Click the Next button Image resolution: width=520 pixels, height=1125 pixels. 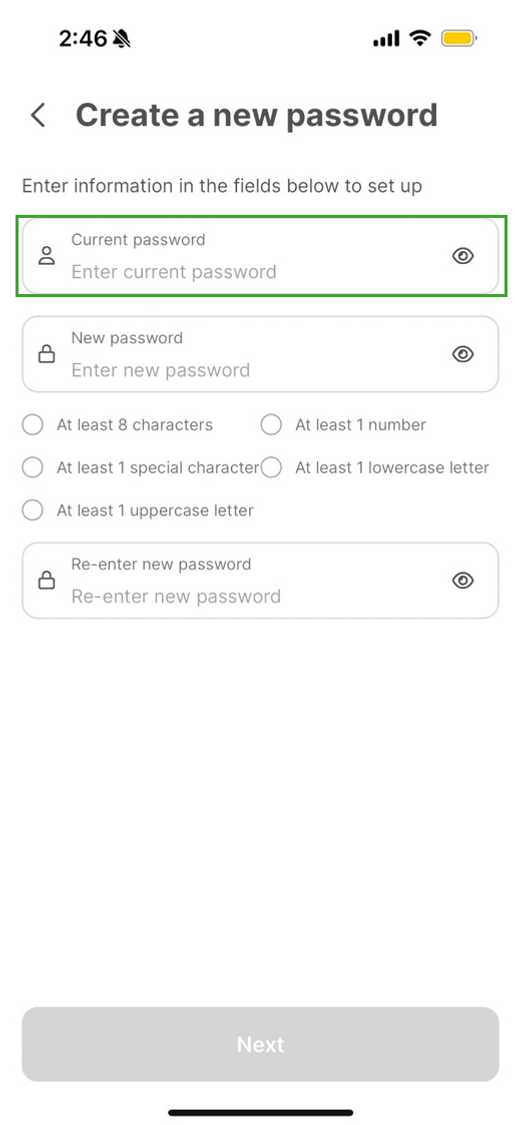pos(260,1044)
